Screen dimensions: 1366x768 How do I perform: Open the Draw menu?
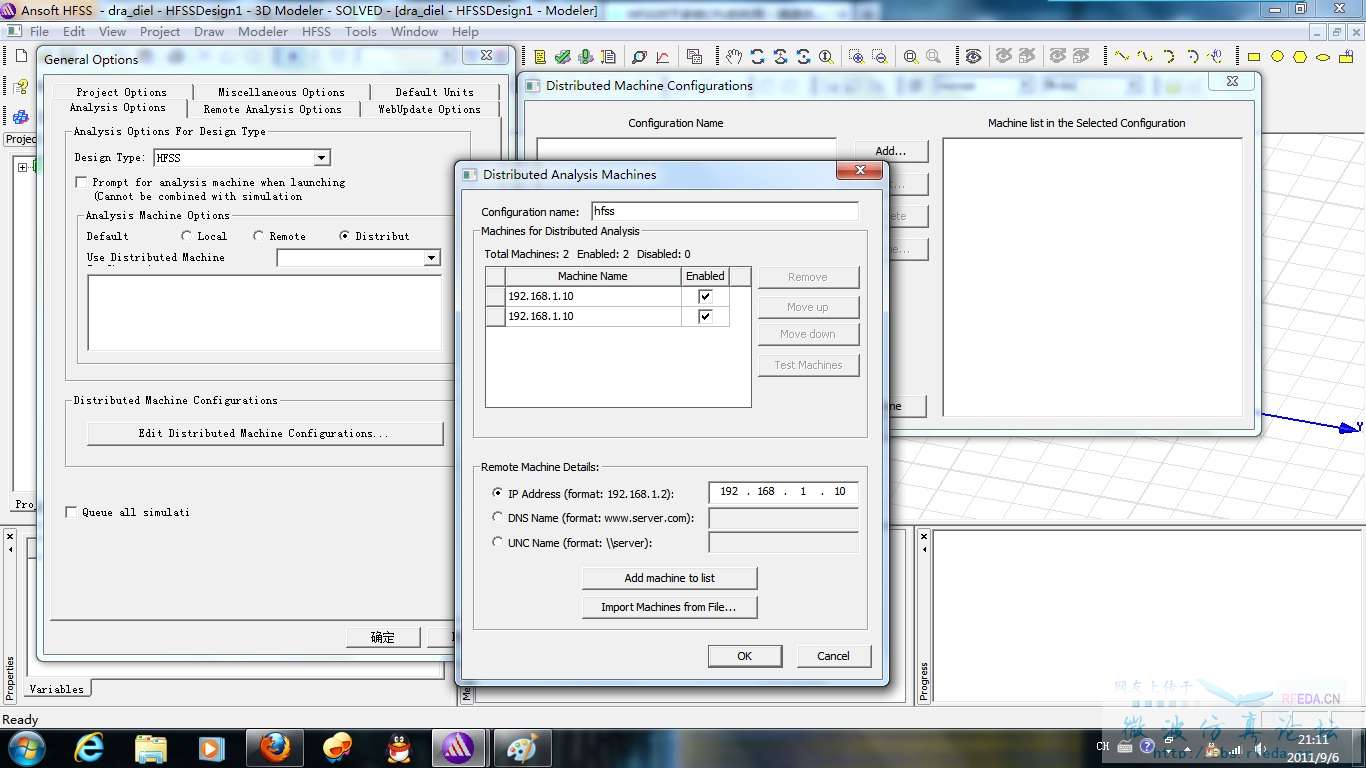click(x=209, y=31)
